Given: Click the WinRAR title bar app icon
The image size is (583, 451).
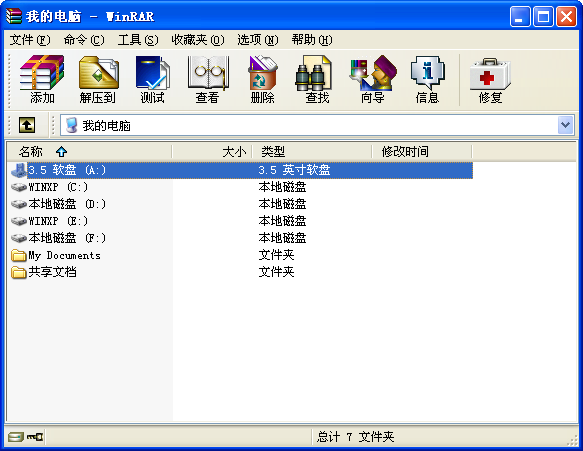Looking at the screenshot, I should 14,16.
